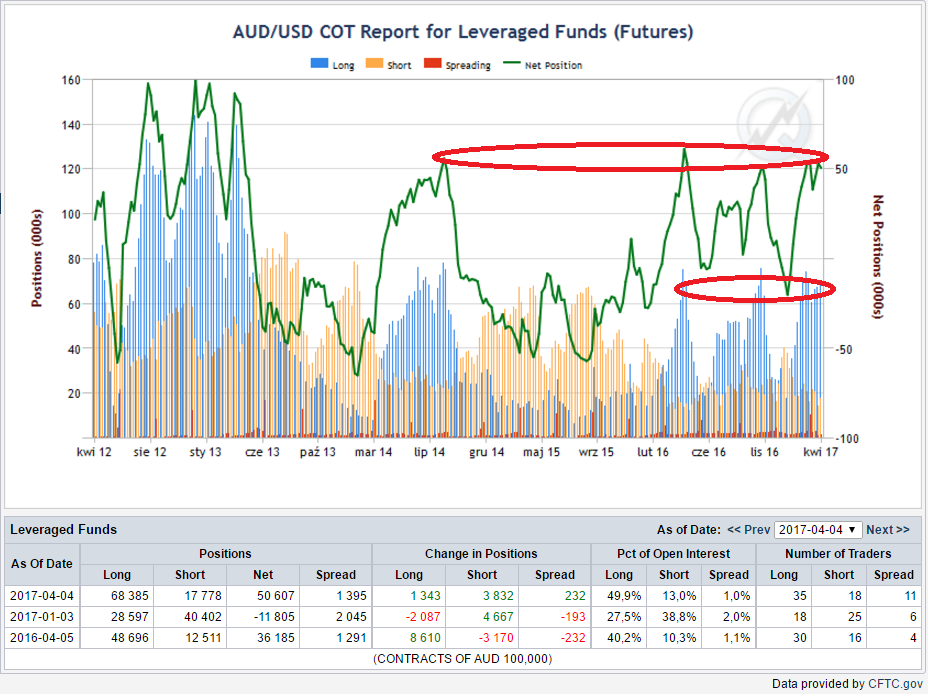Screen dimensions: 928x700
Task: Click the Next >> report link
Action: tap(888, 530)
